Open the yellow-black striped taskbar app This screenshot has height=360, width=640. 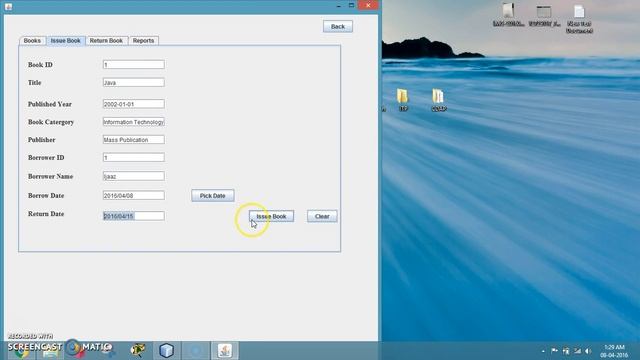138,350
